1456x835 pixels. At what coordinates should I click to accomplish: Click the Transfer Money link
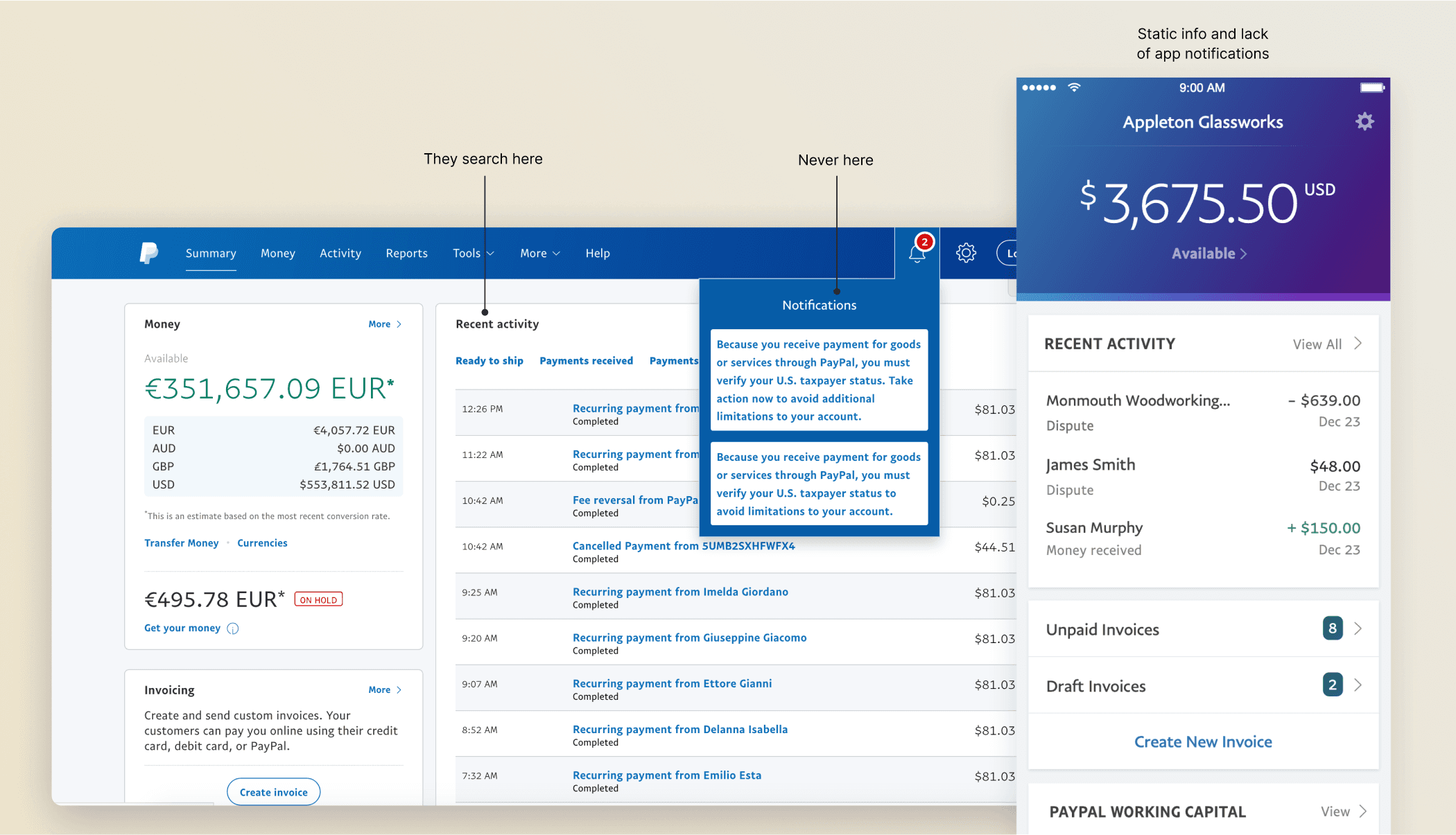(181, 543)
